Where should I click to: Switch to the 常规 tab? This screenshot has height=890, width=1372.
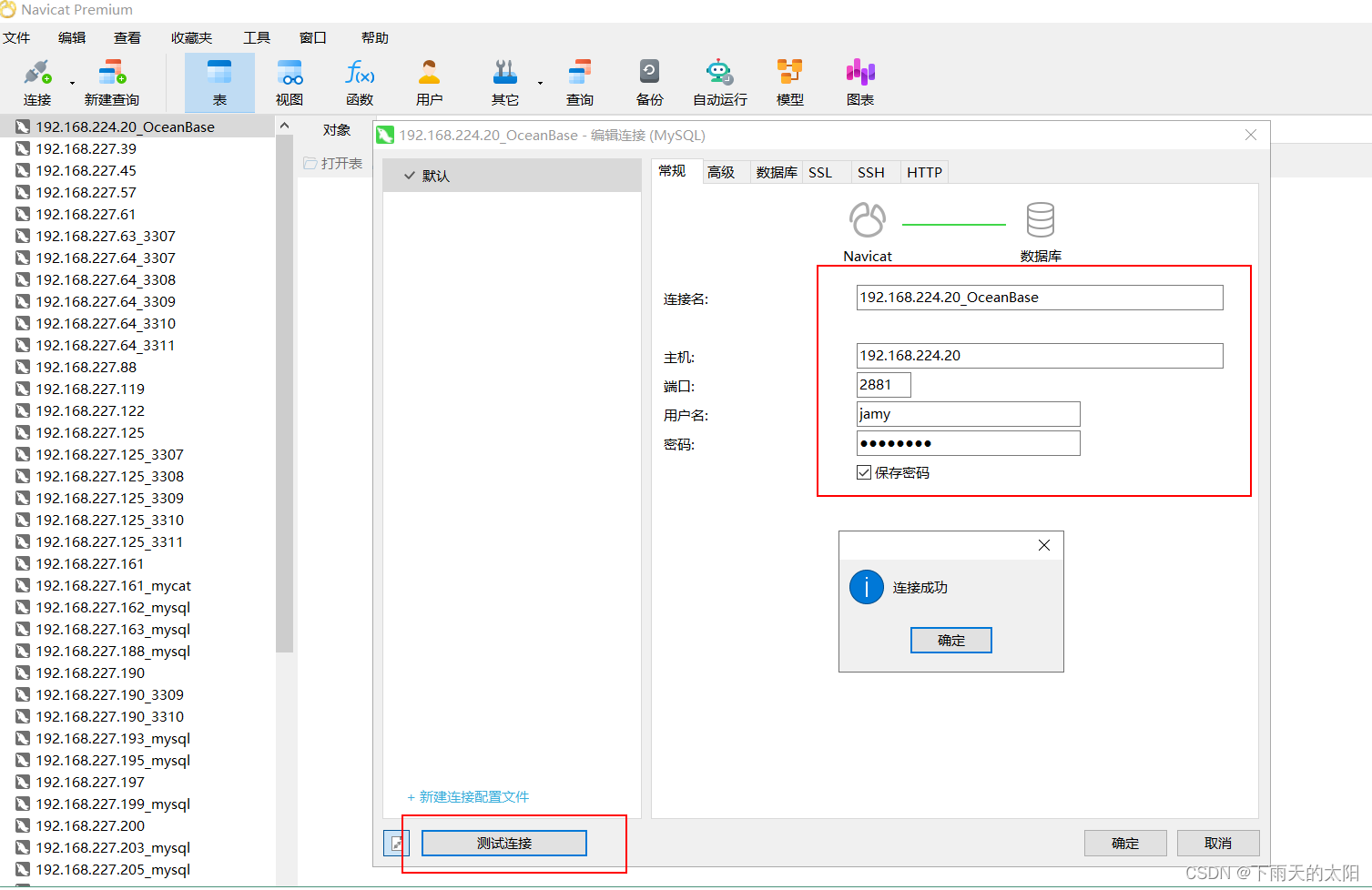pyautogui.click(x=677, y=171)
